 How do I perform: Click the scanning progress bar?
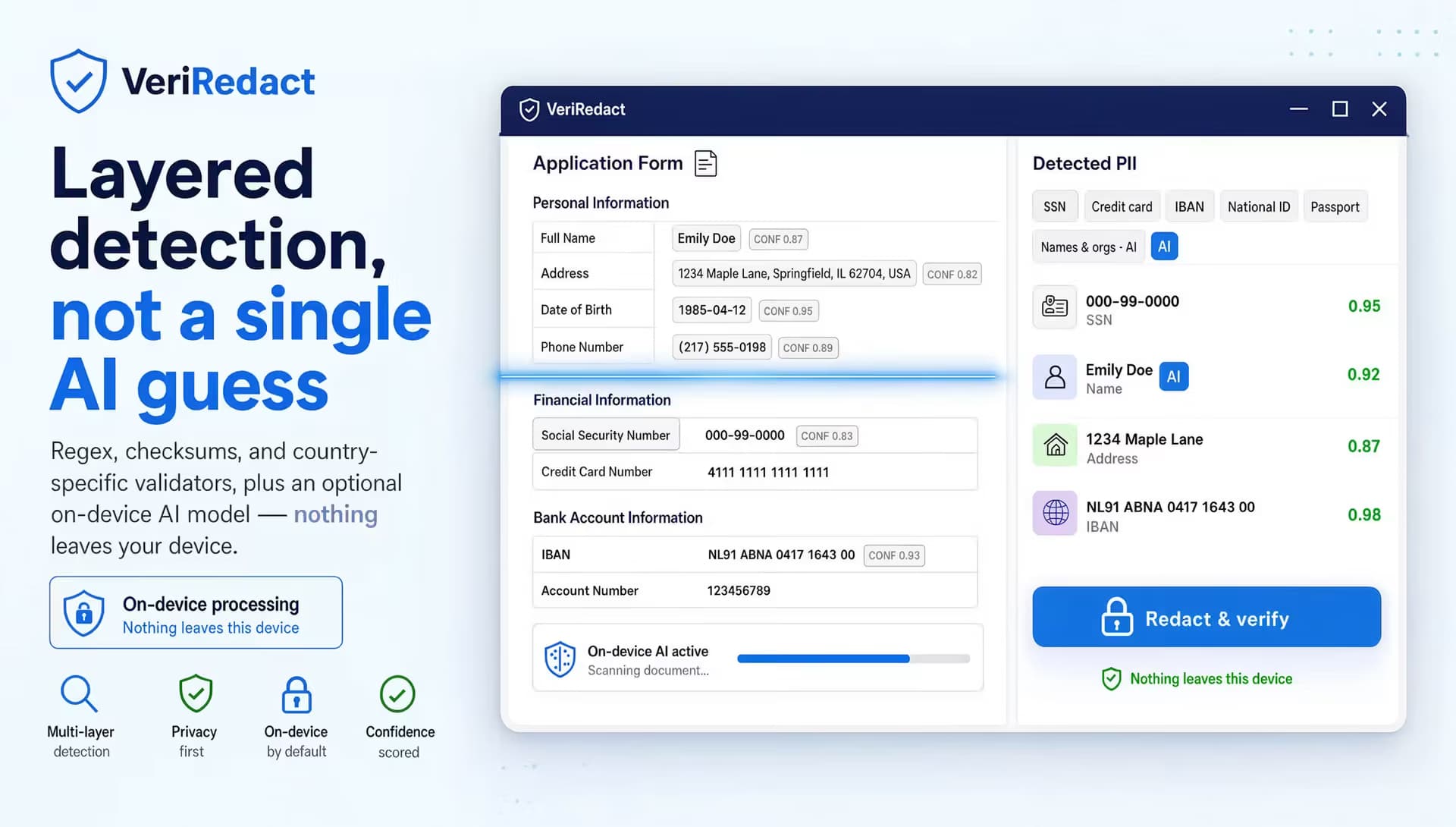(x=853, y=659)
